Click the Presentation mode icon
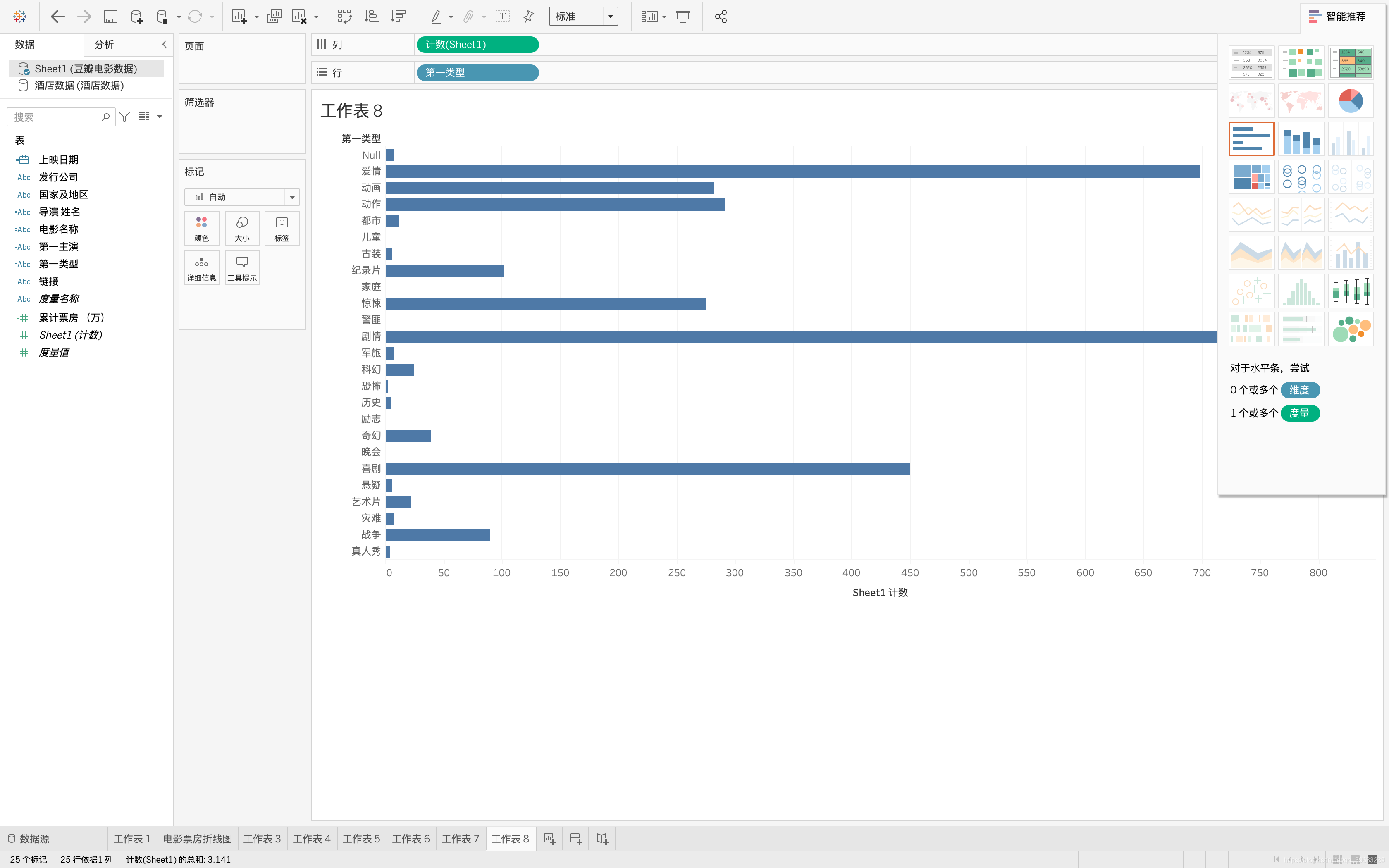 tap(683, 17)
